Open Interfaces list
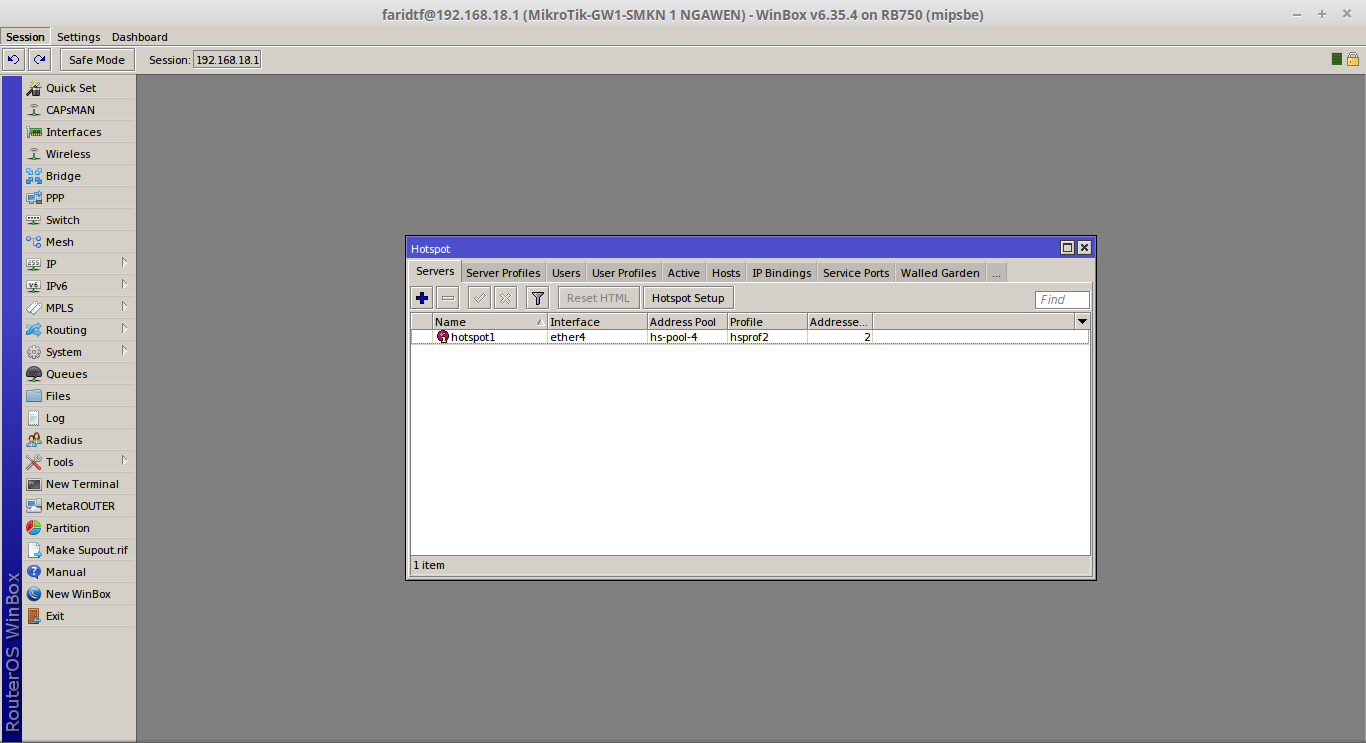1366x743 pixels. click(78, 132)
